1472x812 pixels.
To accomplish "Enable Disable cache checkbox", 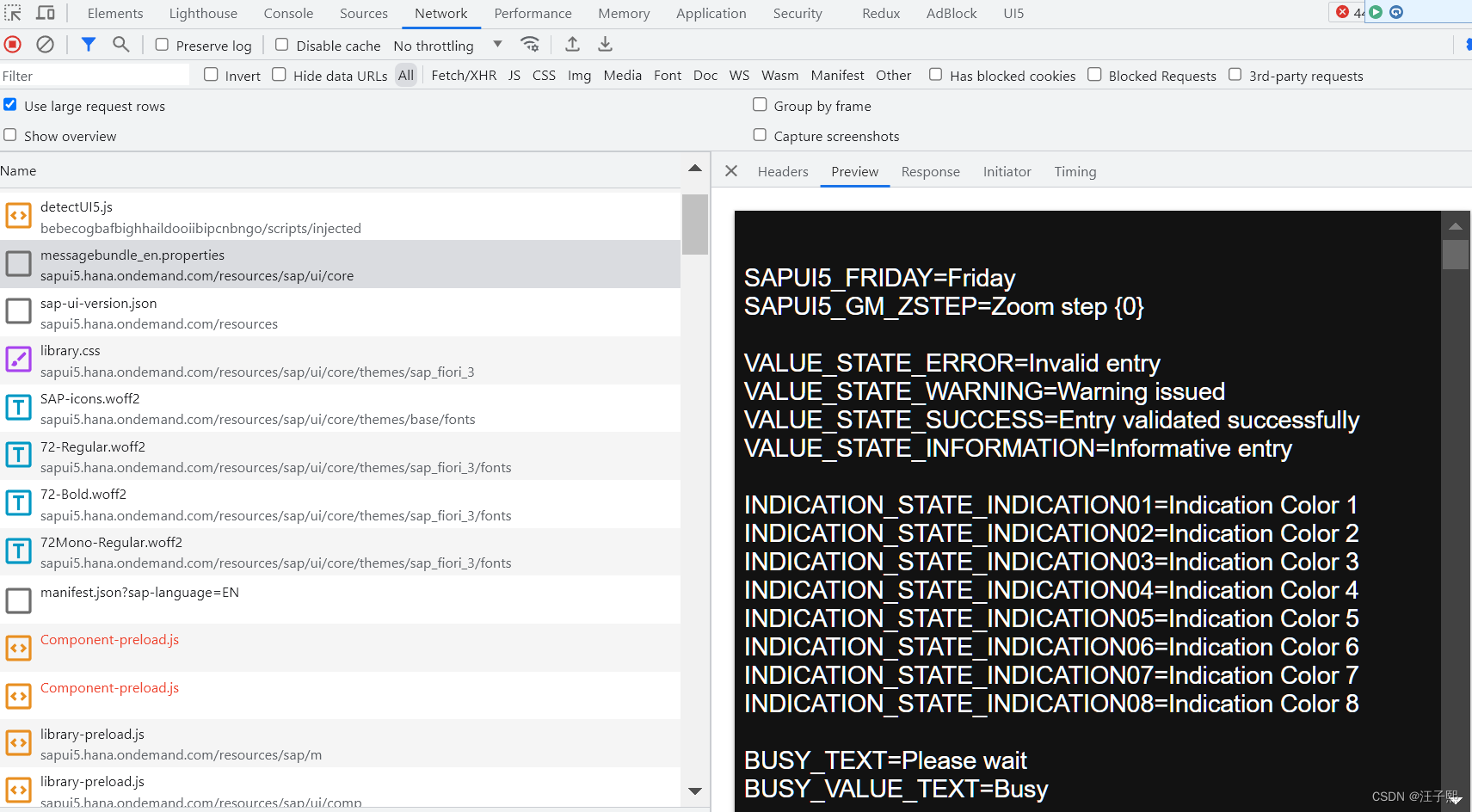I will (x=281, y=45).
